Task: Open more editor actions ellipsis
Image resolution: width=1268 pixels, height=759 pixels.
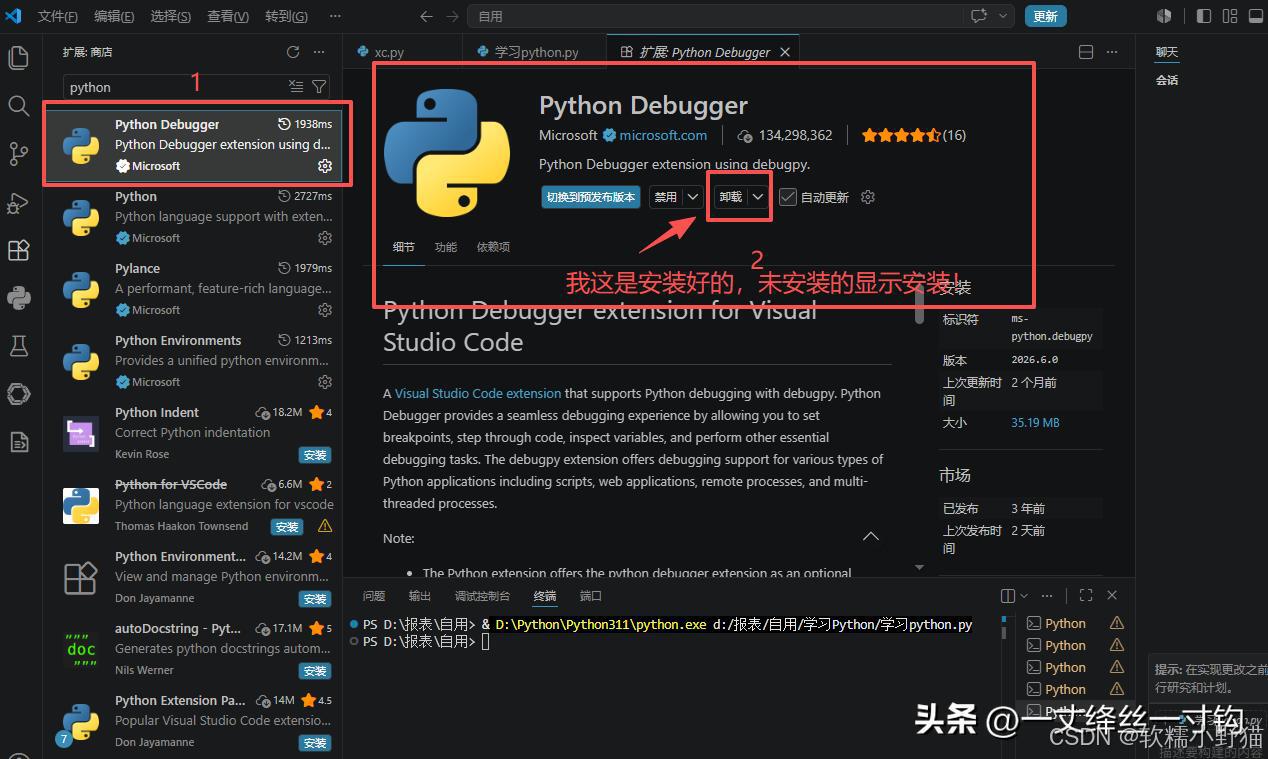Action: click(1112, 52)
